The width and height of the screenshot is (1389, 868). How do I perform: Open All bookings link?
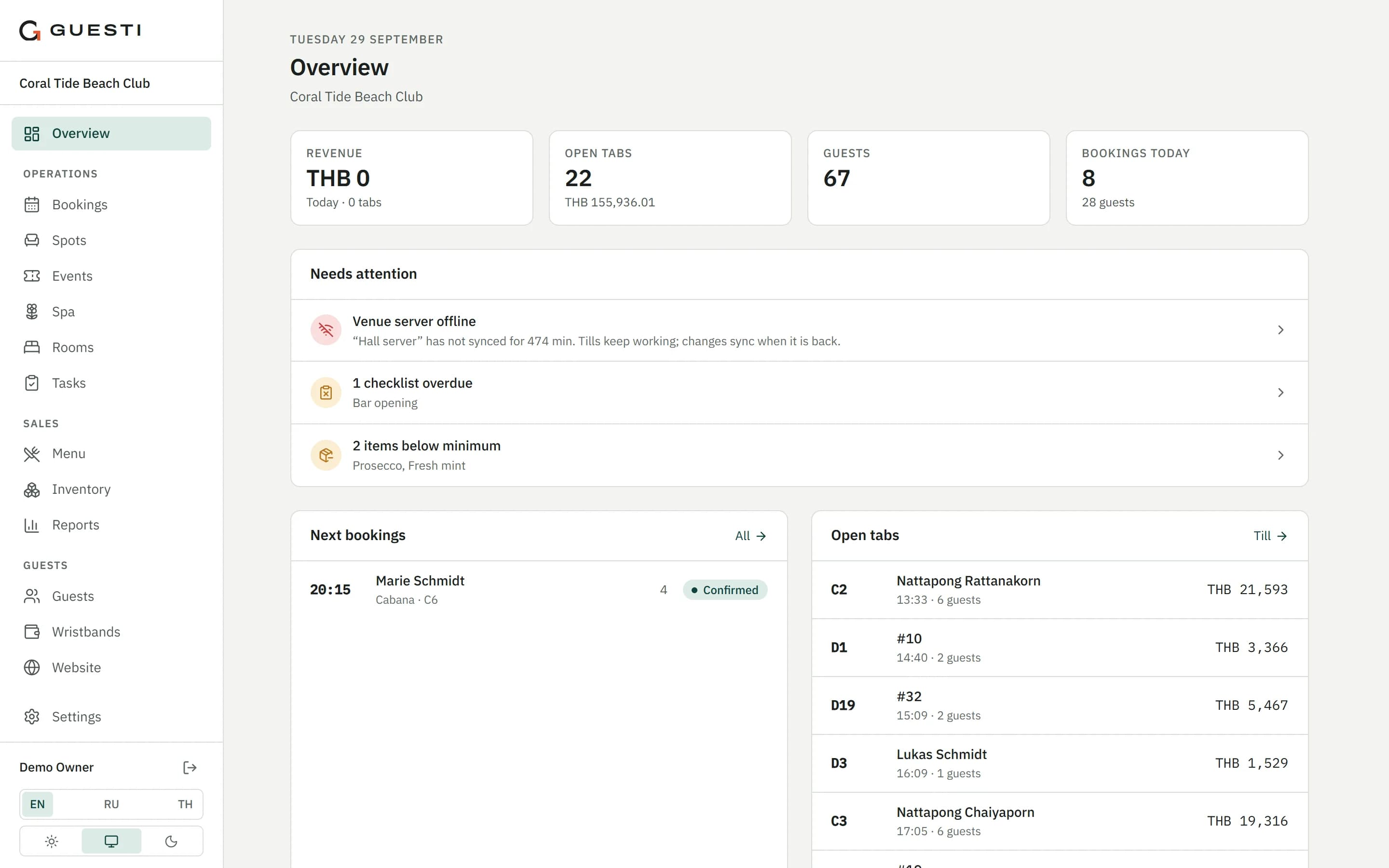click(x=750, y=536)
